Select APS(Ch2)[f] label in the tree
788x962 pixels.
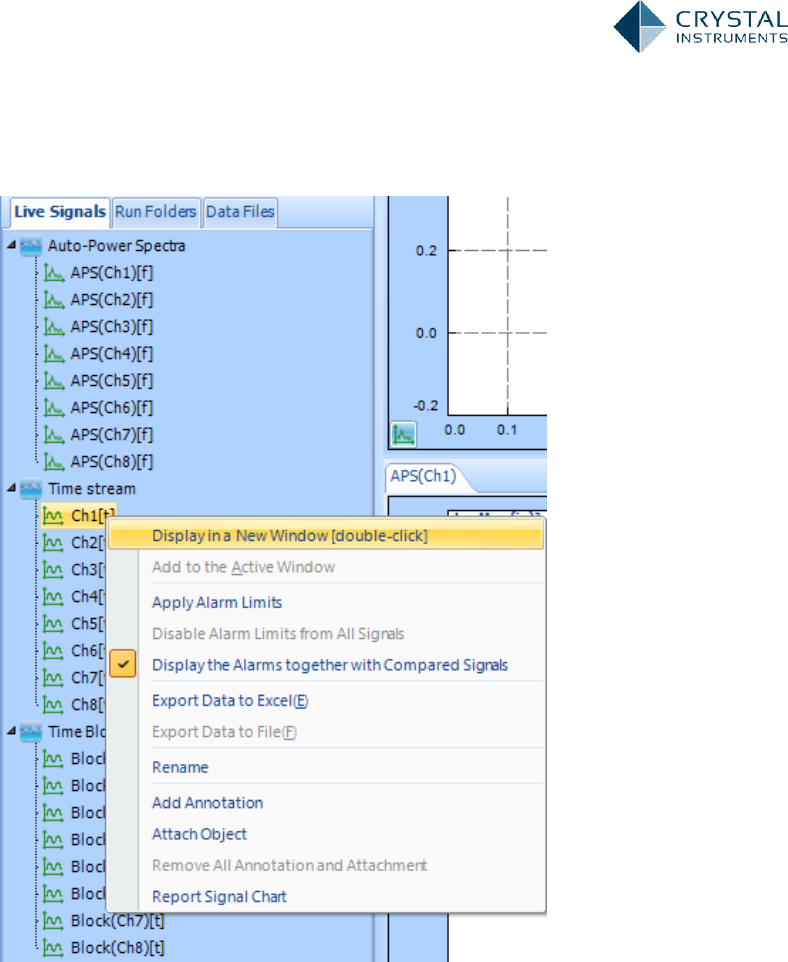point(112,300)
